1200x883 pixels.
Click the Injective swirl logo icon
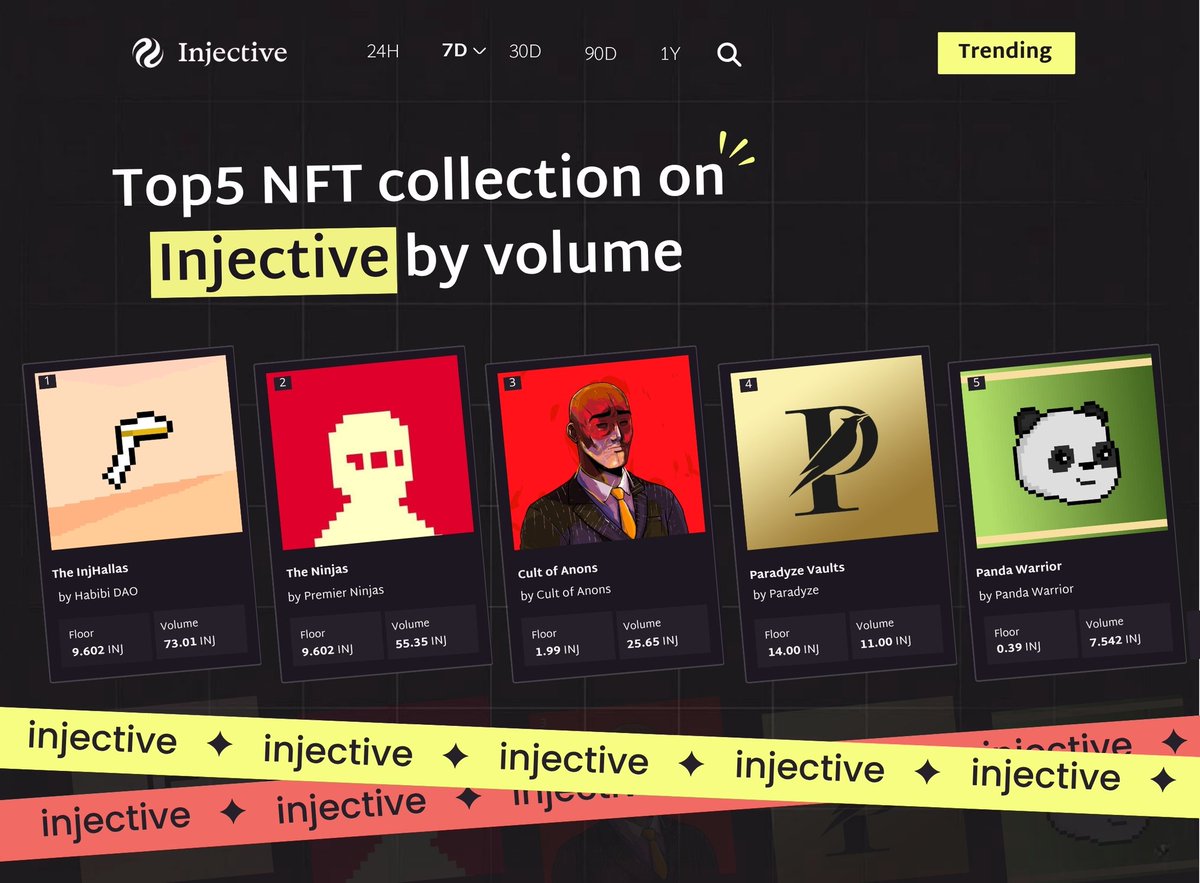[148, 53]
